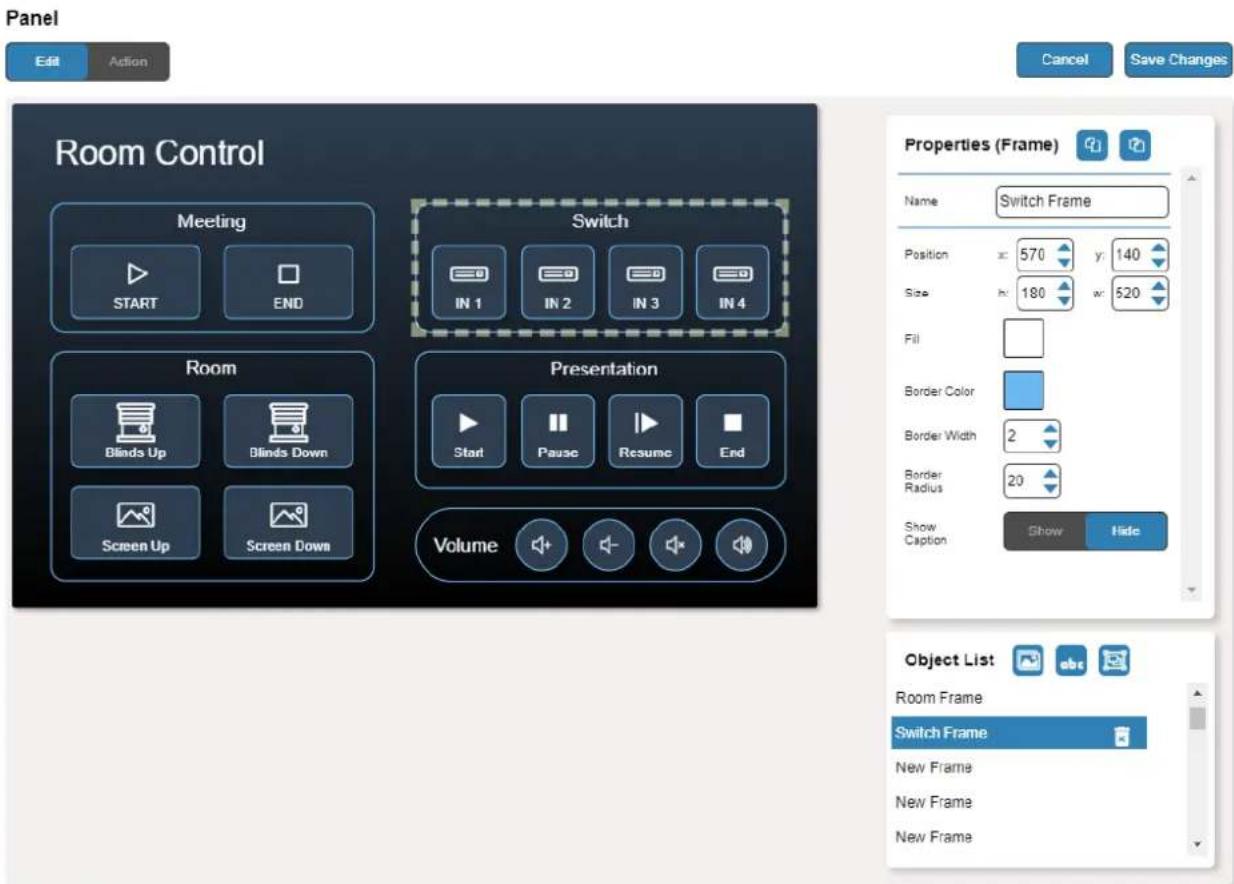Viewport: 1234px width, 884px height.
Task: Increase the Position x value
Action: click(1064, 246)
